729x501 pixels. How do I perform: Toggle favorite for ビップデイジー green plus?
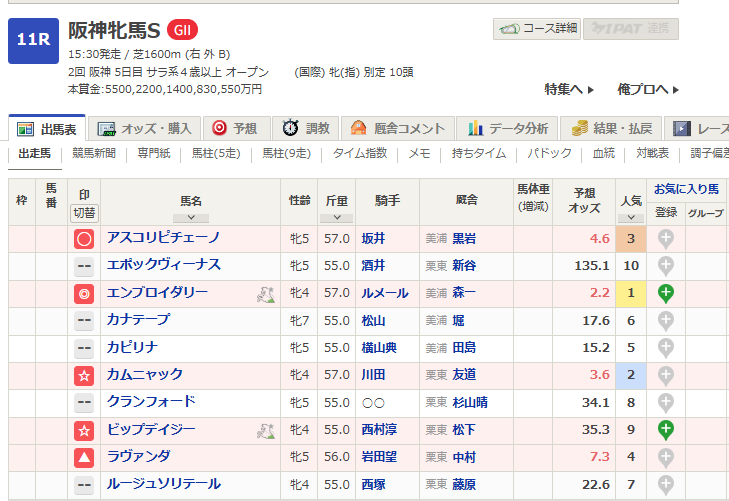(x=666, y=431)
